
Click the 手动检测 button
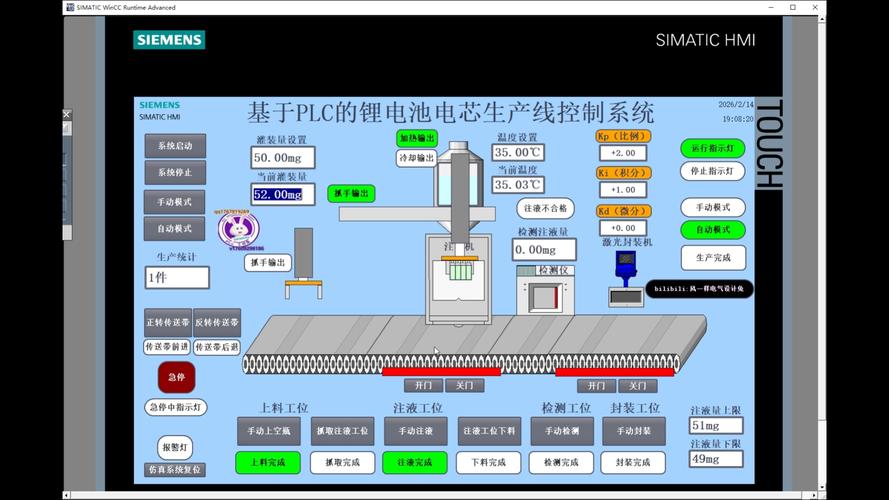pos(562,431)
